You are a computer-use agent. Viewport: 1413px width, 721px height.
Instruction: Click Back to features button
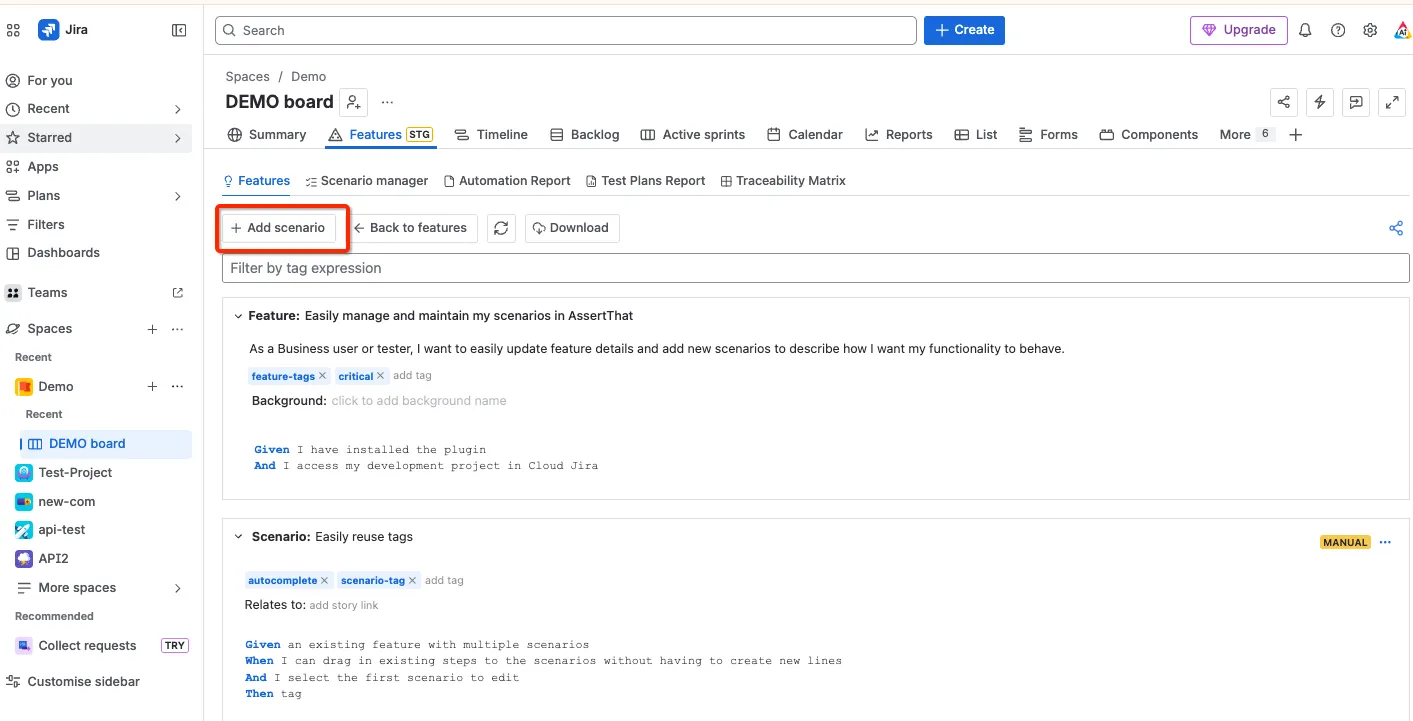[411, 228]
